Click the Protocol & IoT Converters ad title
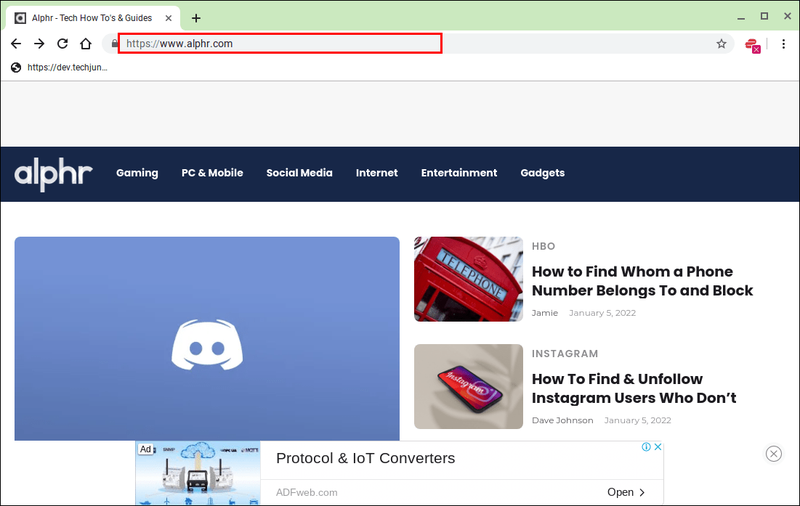The width and height of the screenshot is (800, 506). [x=365, y=458]
